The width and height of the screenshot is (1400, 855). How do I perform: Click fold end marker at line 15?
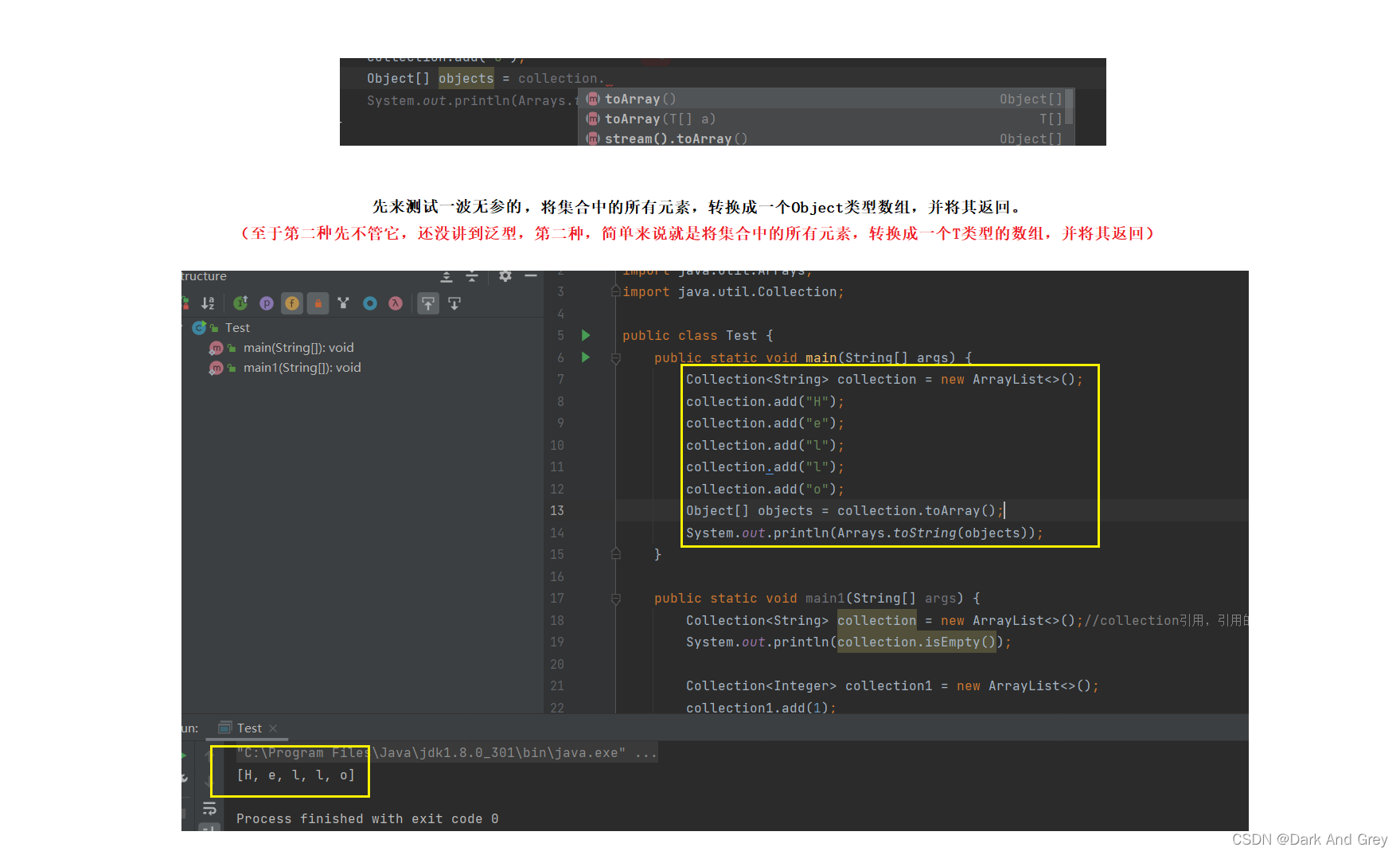615,554
